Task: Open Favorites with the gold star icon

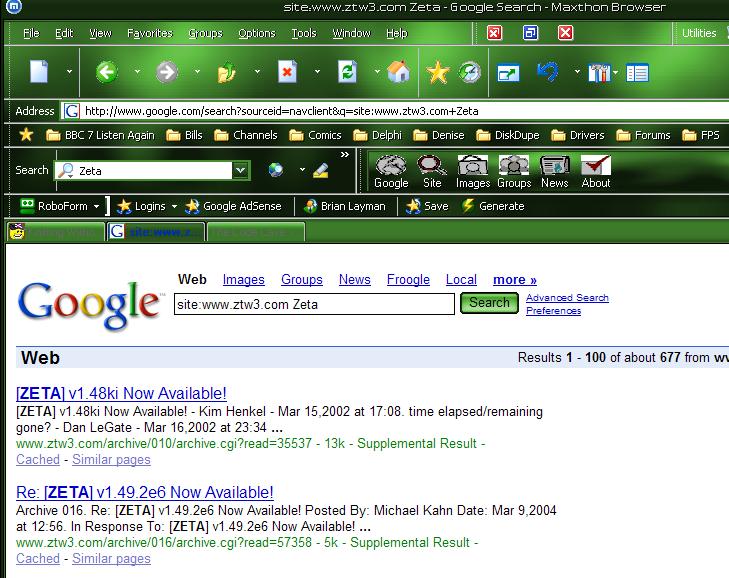Action: [x=437, y=73]
